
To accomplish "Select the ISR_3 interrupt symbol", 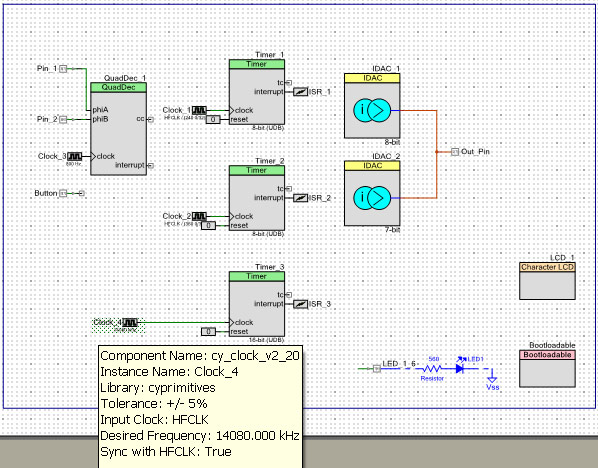I will click(301, 304).
